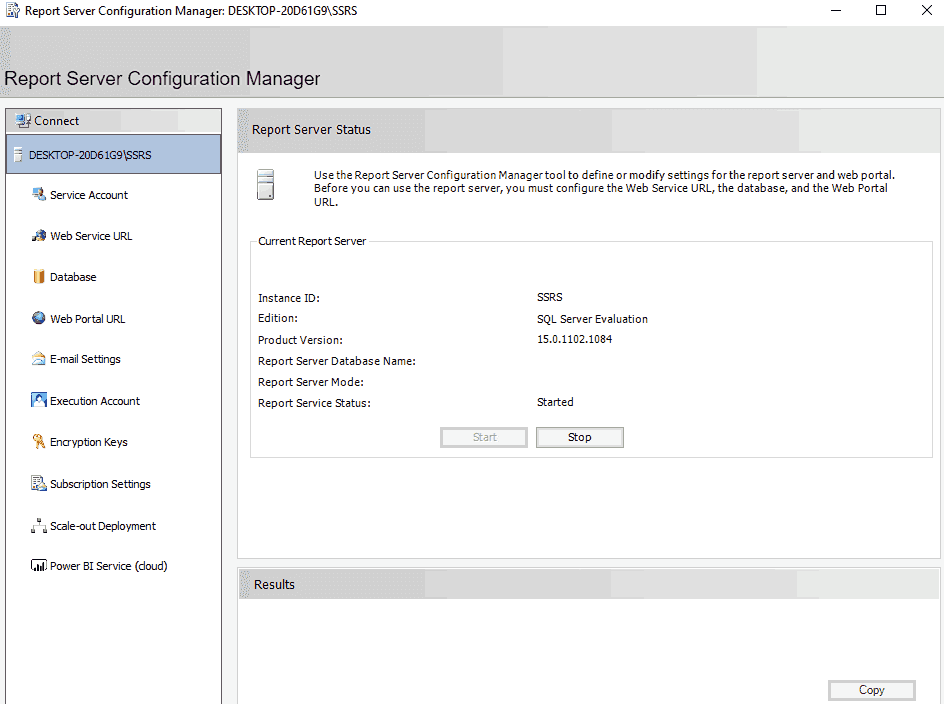Go to Encryption Keys settings
Image resolution: width=944 pixels, height=704 pixels.
click(x=89, y=442)
